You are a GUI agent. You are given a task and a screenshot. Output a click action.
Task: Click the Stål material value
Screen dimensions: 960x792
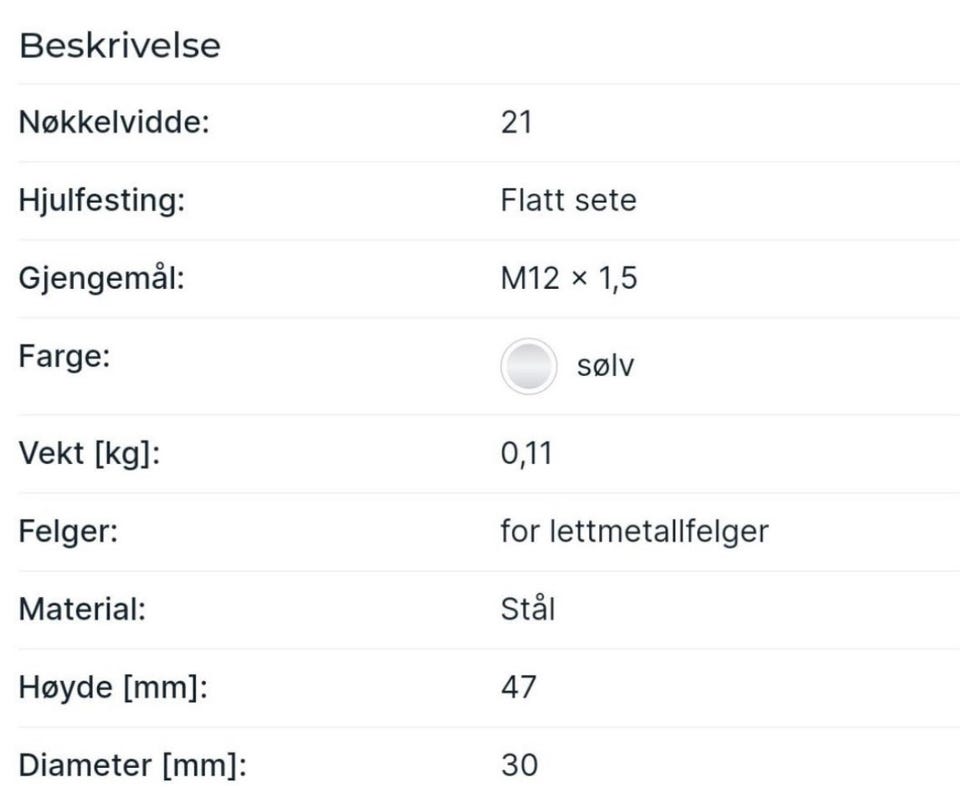[x=527, y=610]
